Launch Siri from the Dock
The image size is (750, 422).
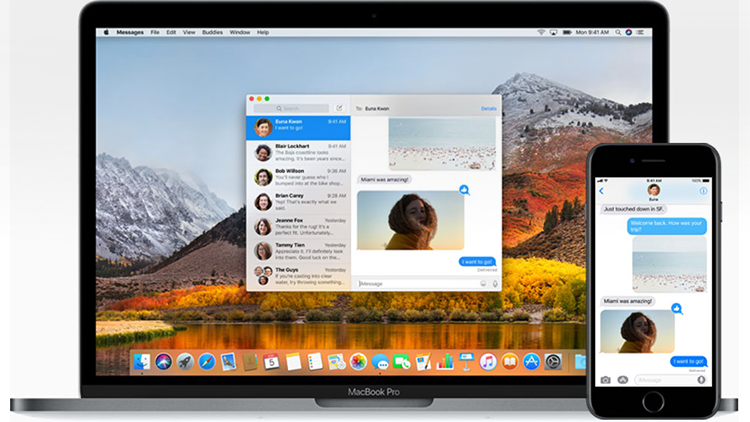(x=163, y=362)
